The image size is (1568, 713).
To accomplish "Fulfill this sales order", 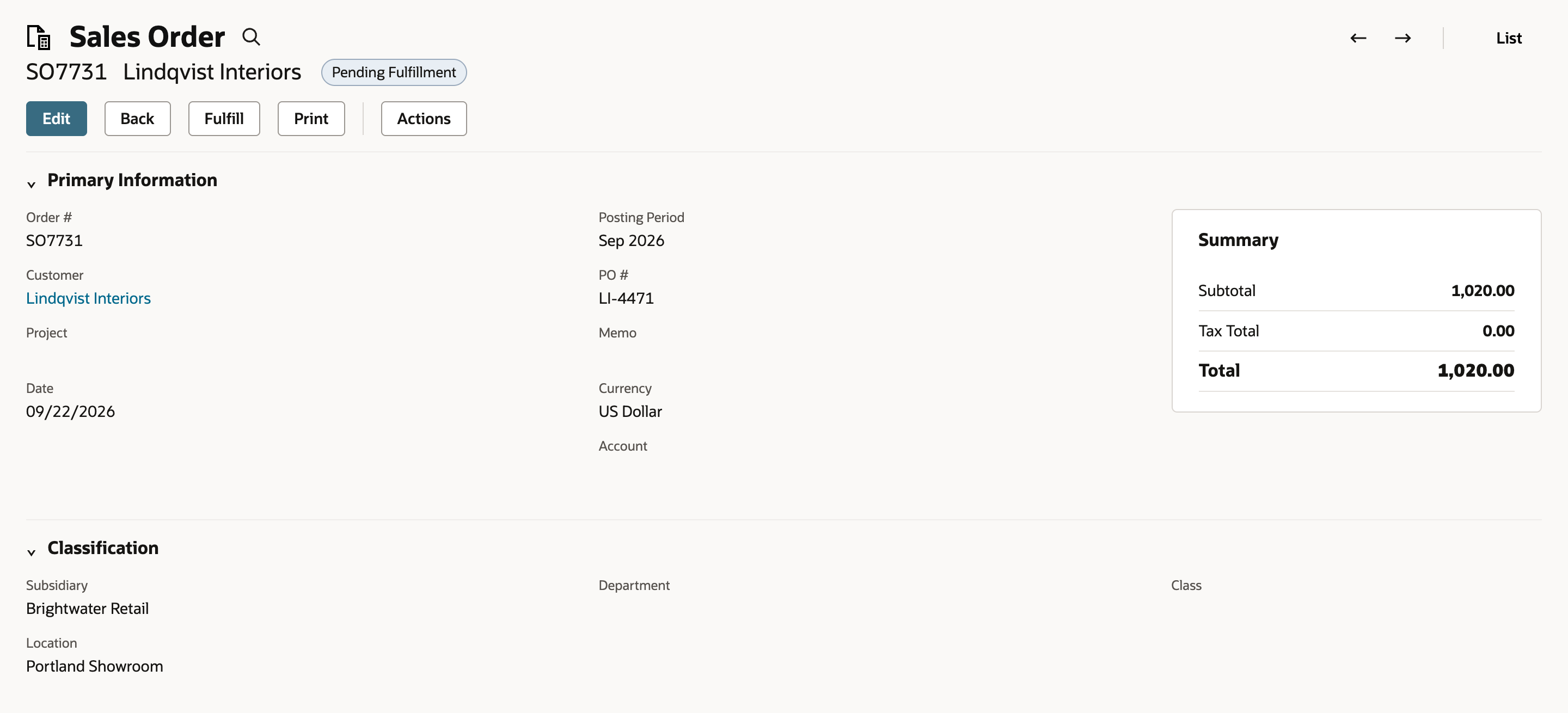I will tap(224, 119).
